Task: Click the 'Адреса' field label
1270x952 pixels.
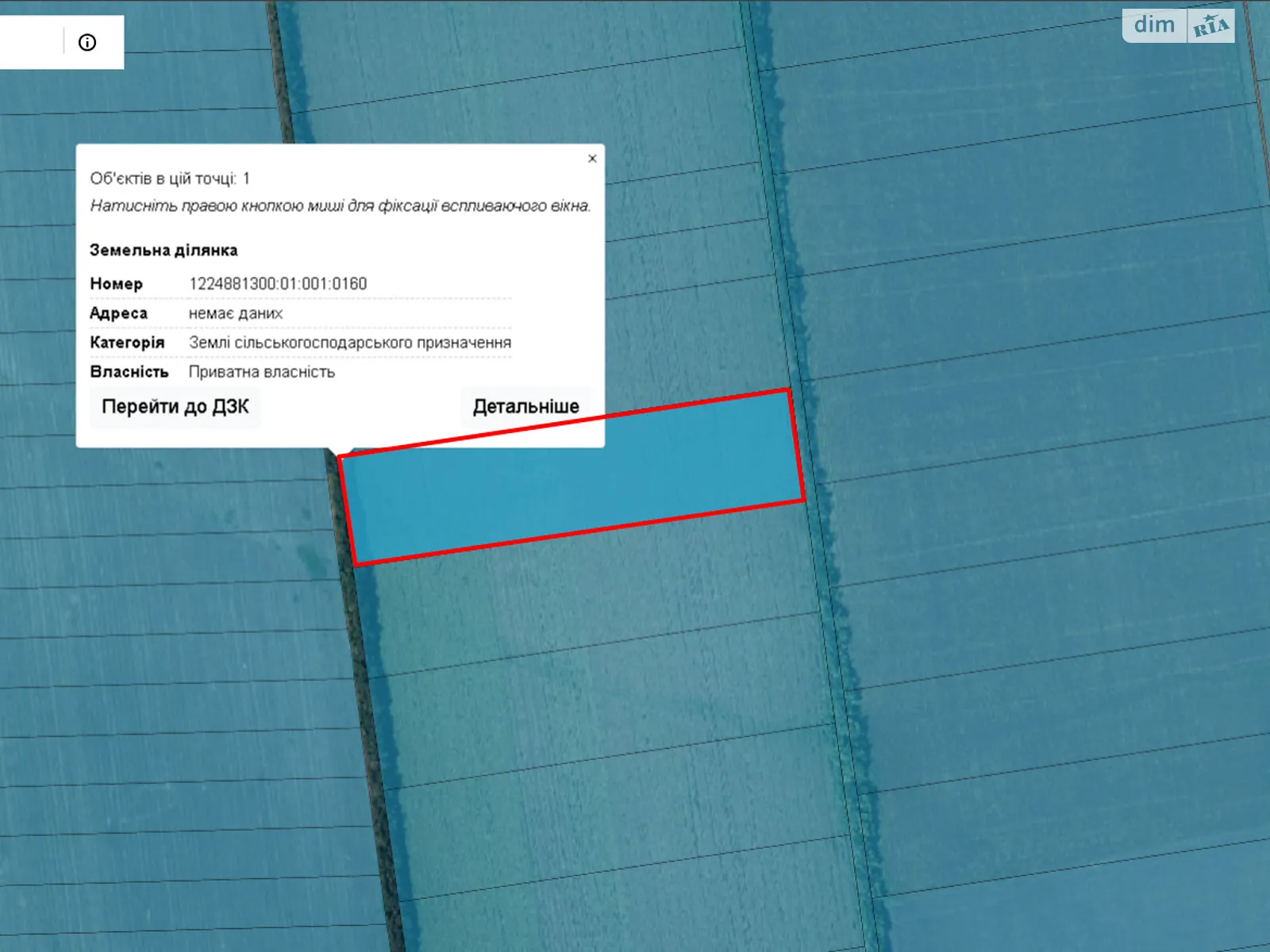Action: pyautogui.click(x=118, y=313)
